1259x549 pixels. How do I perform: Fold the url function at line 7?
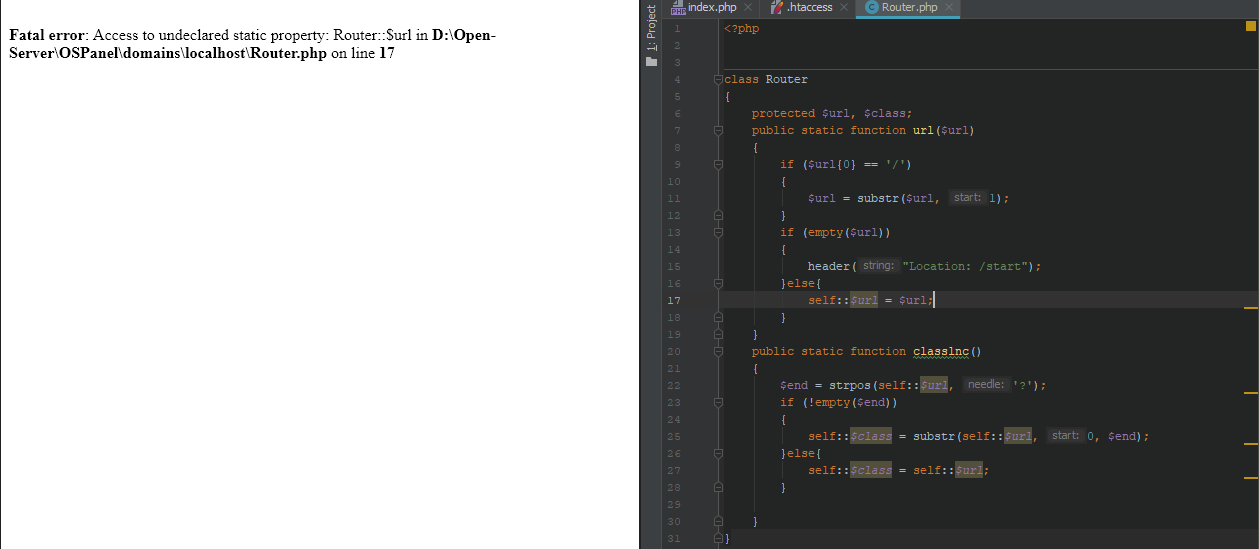pyautogui.click(x=718, y=130)
